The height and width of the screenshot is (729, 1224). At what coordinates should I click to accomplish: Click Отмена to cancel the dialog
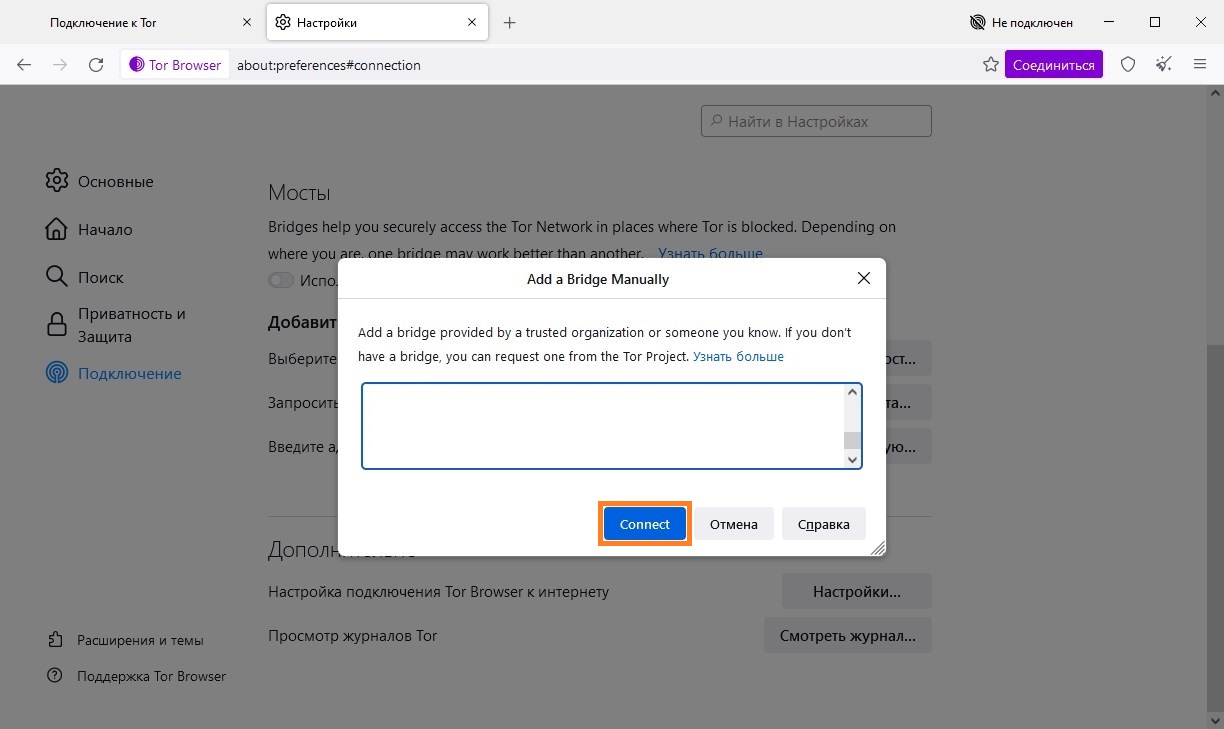734,524
